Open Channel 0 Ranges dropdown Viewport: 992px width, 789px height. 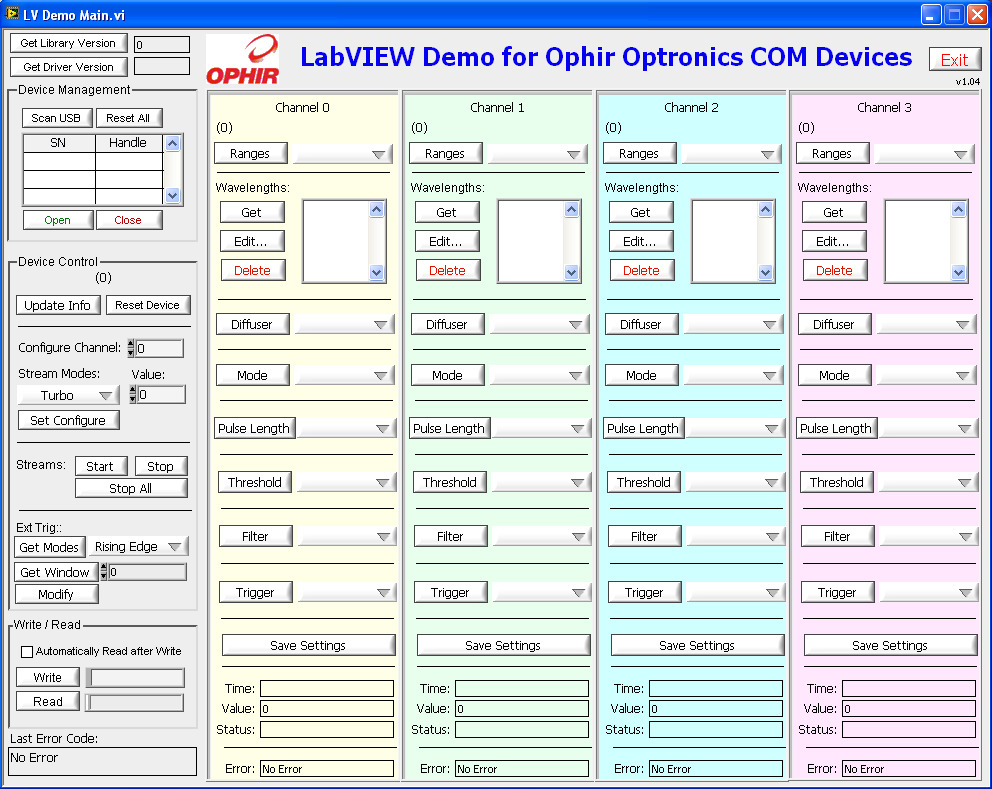point(344,154)
